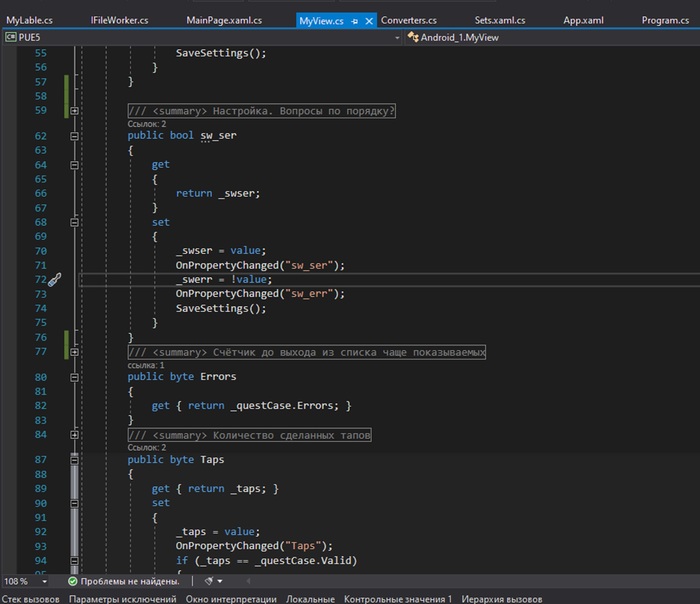Collapse the get accessor at line 64
This screenshot has width=700, height=604.
pyautogui.click(x=75, y=164)
